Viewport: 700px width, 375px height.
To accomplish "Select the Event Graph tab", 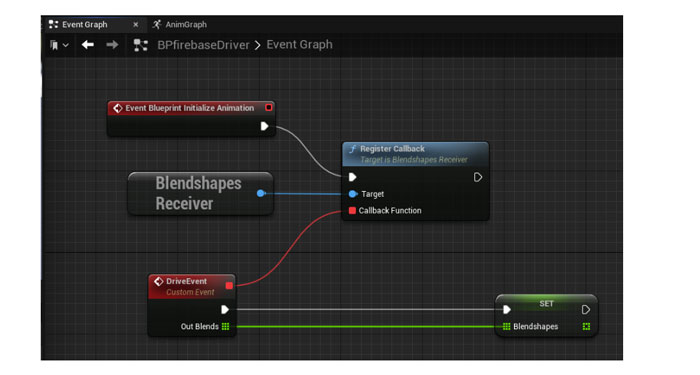I will tap(85, 25).
